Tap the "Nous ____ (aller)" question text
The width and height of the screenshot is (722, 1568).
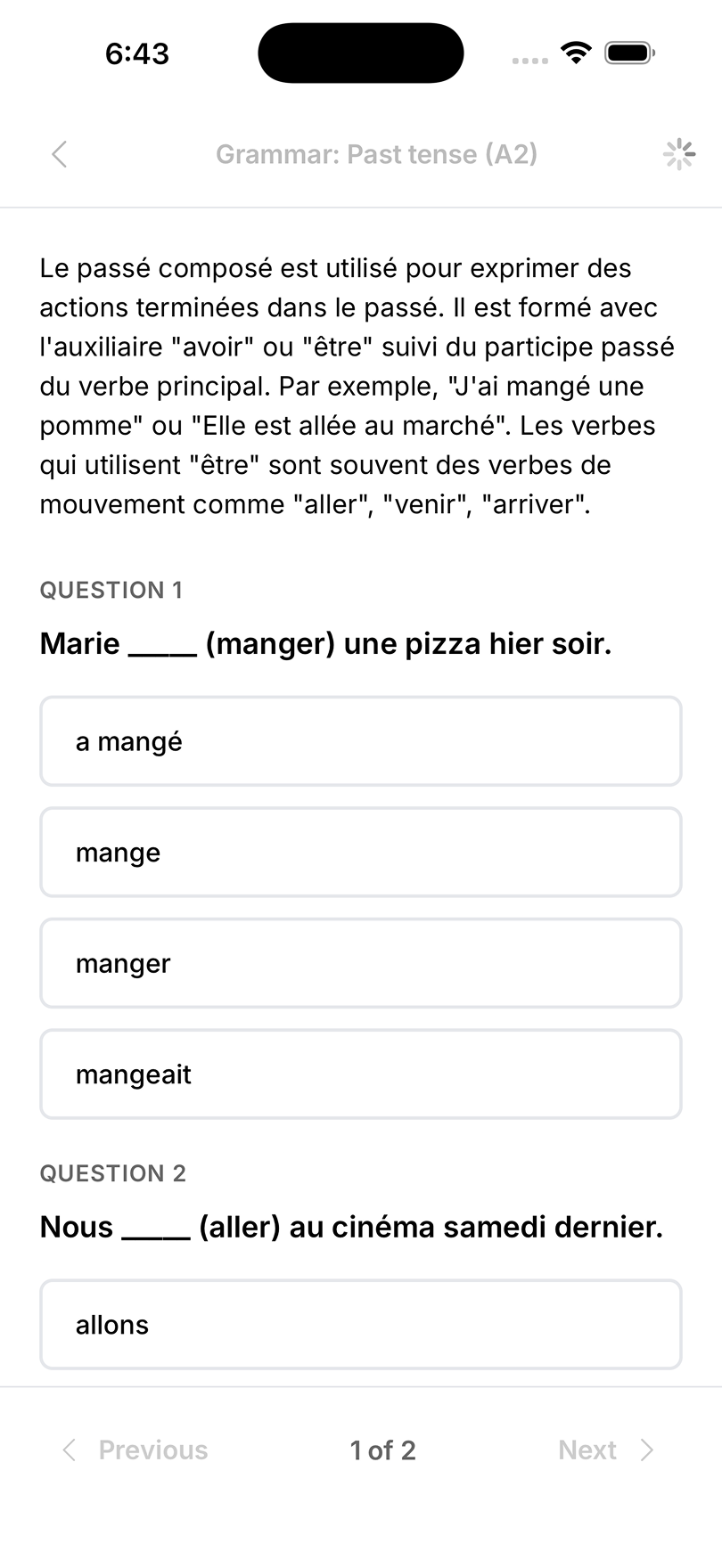click(x=351, y=1227)
